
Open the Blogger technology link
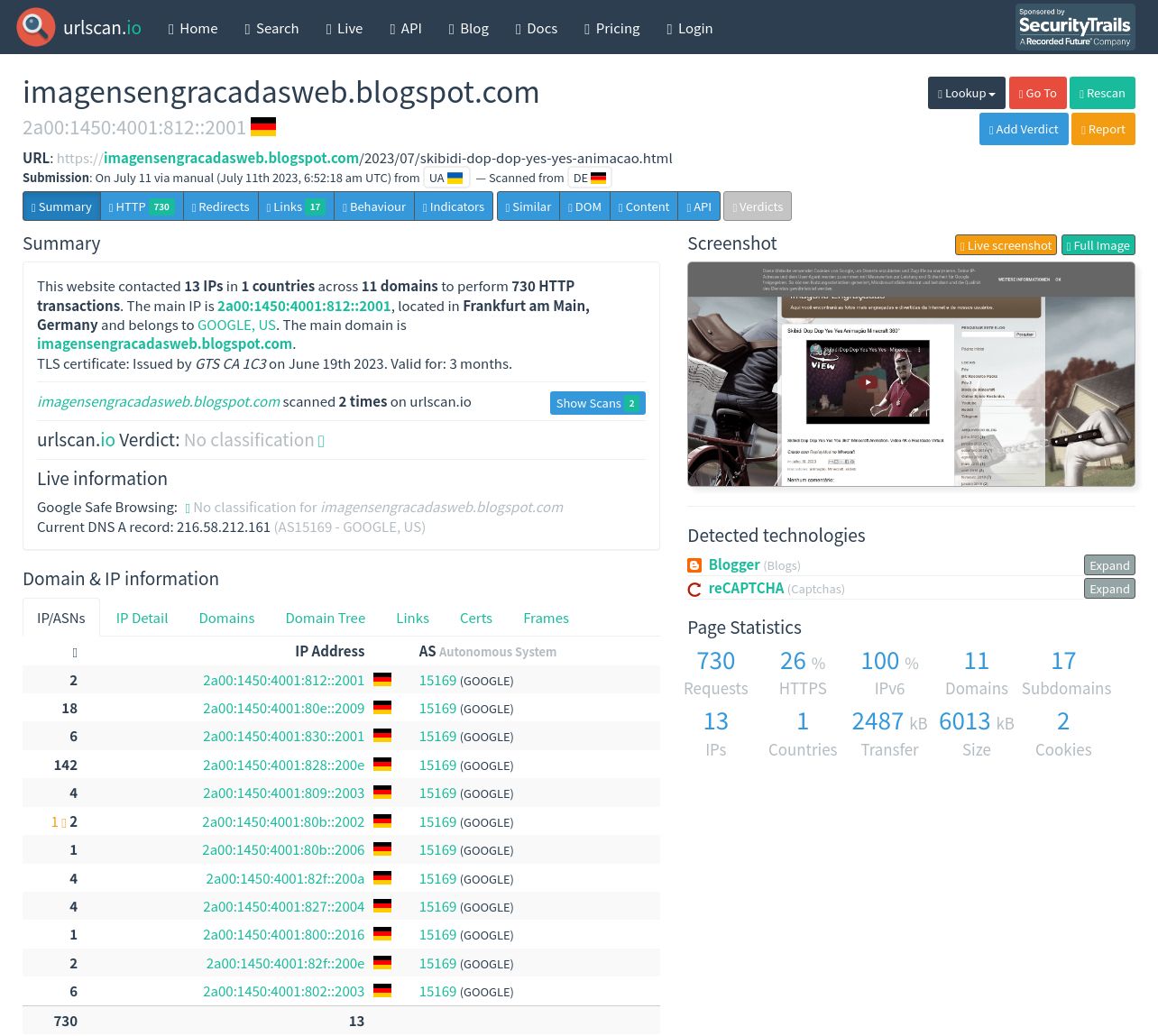(x=734, y=564)
